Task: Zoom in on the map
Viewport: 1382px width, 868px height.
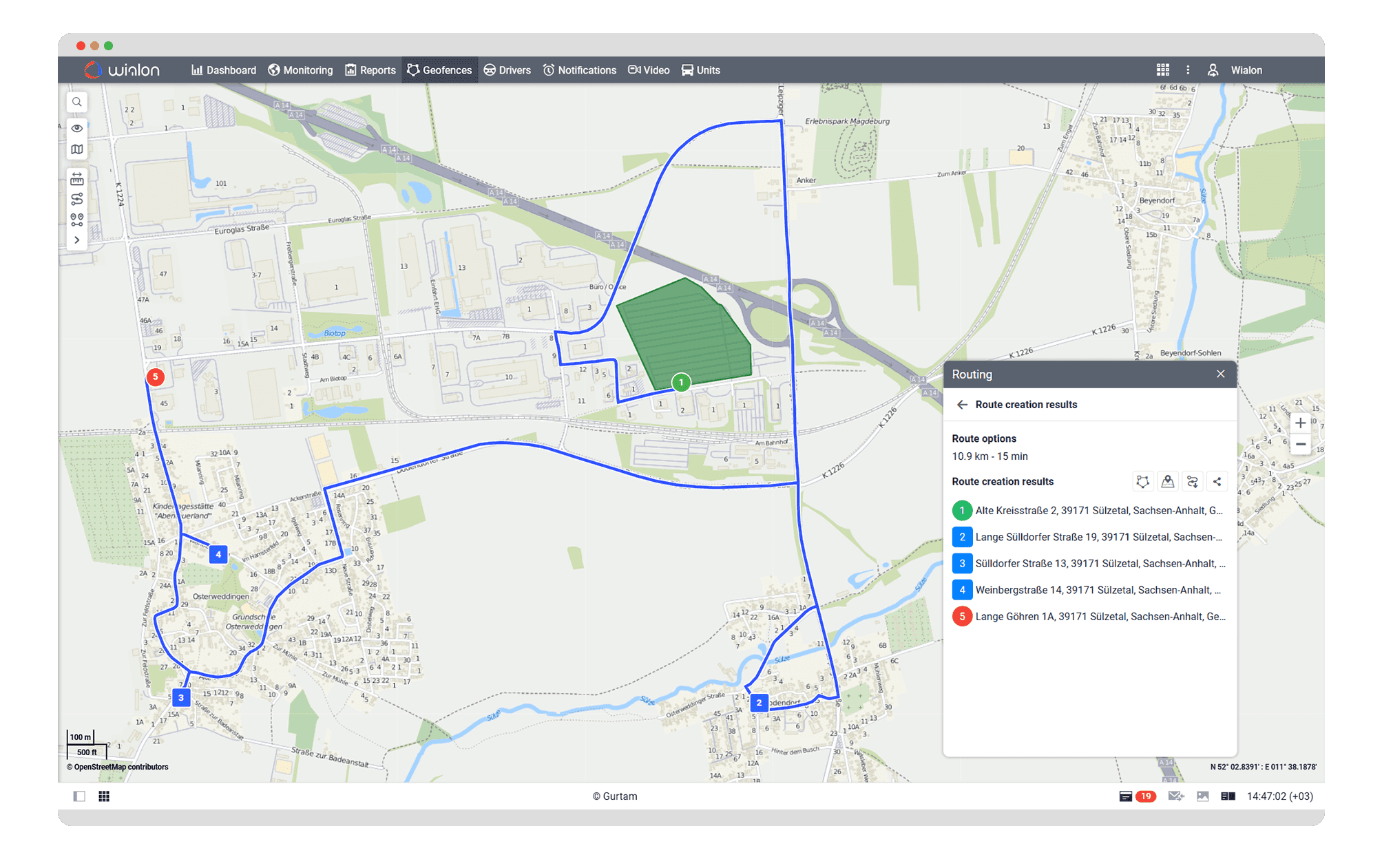Action: [x=1300, y=423]
